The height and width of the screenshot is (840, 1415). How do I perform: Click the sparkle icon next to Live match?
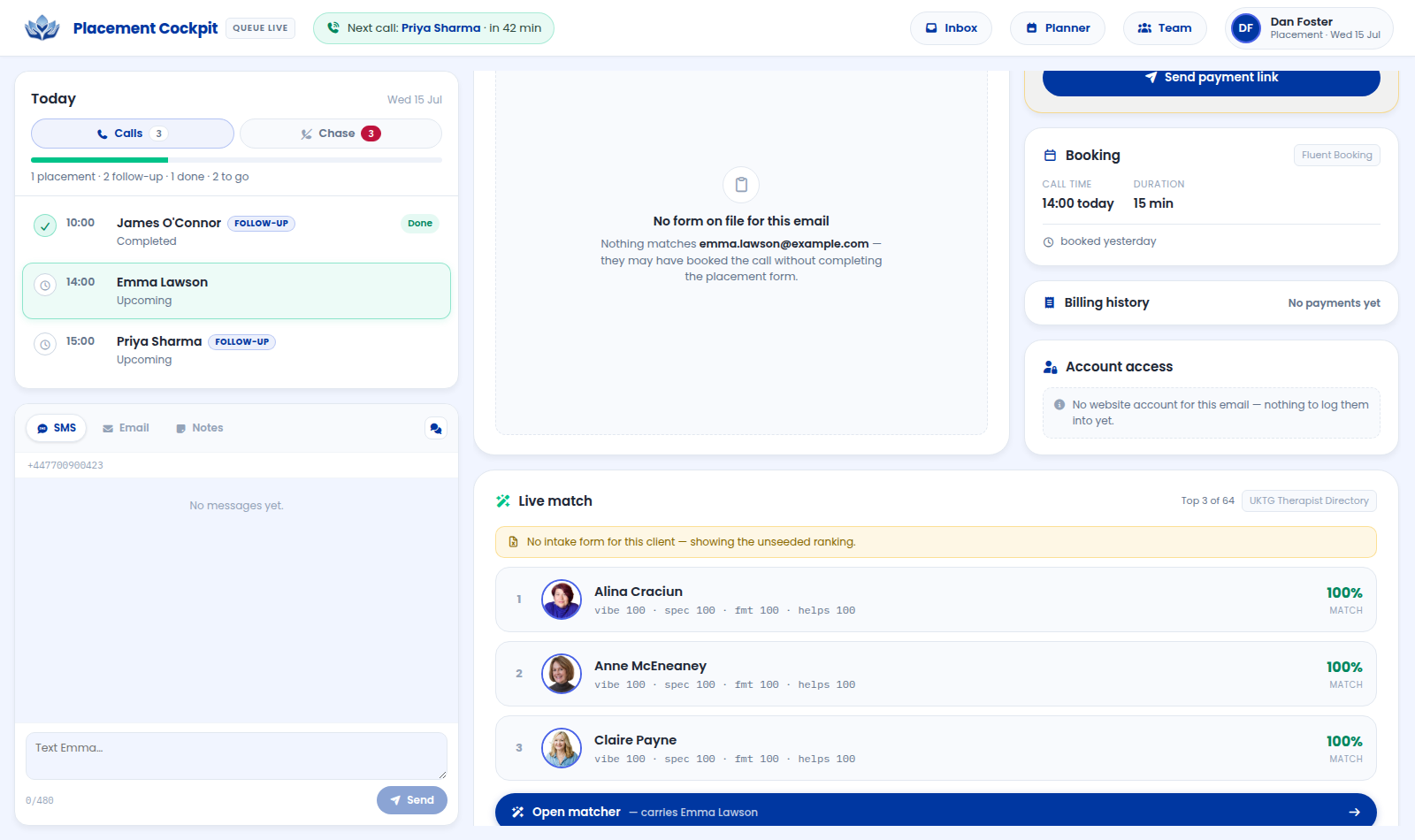503,500
